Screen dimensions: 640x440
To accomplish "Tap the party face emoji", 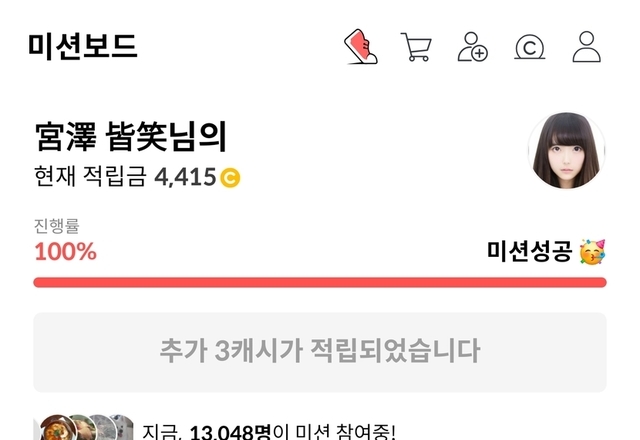I will (593, 252).
